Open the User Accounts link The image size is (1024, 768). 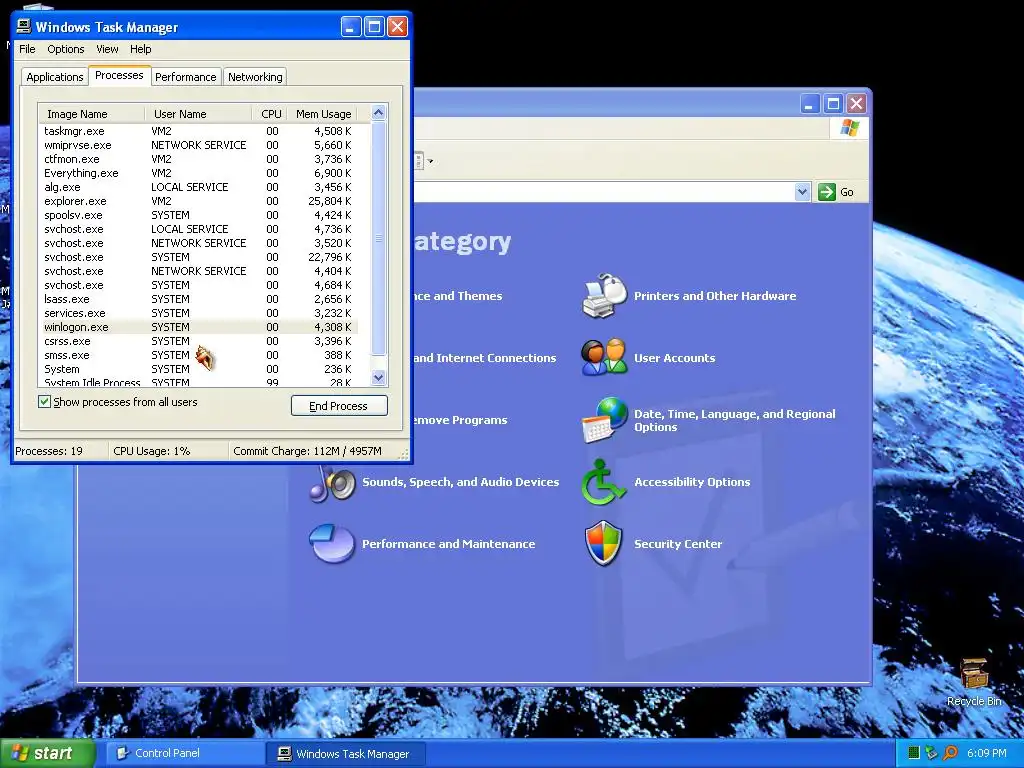pyautogui.click(x=675, y=358)
